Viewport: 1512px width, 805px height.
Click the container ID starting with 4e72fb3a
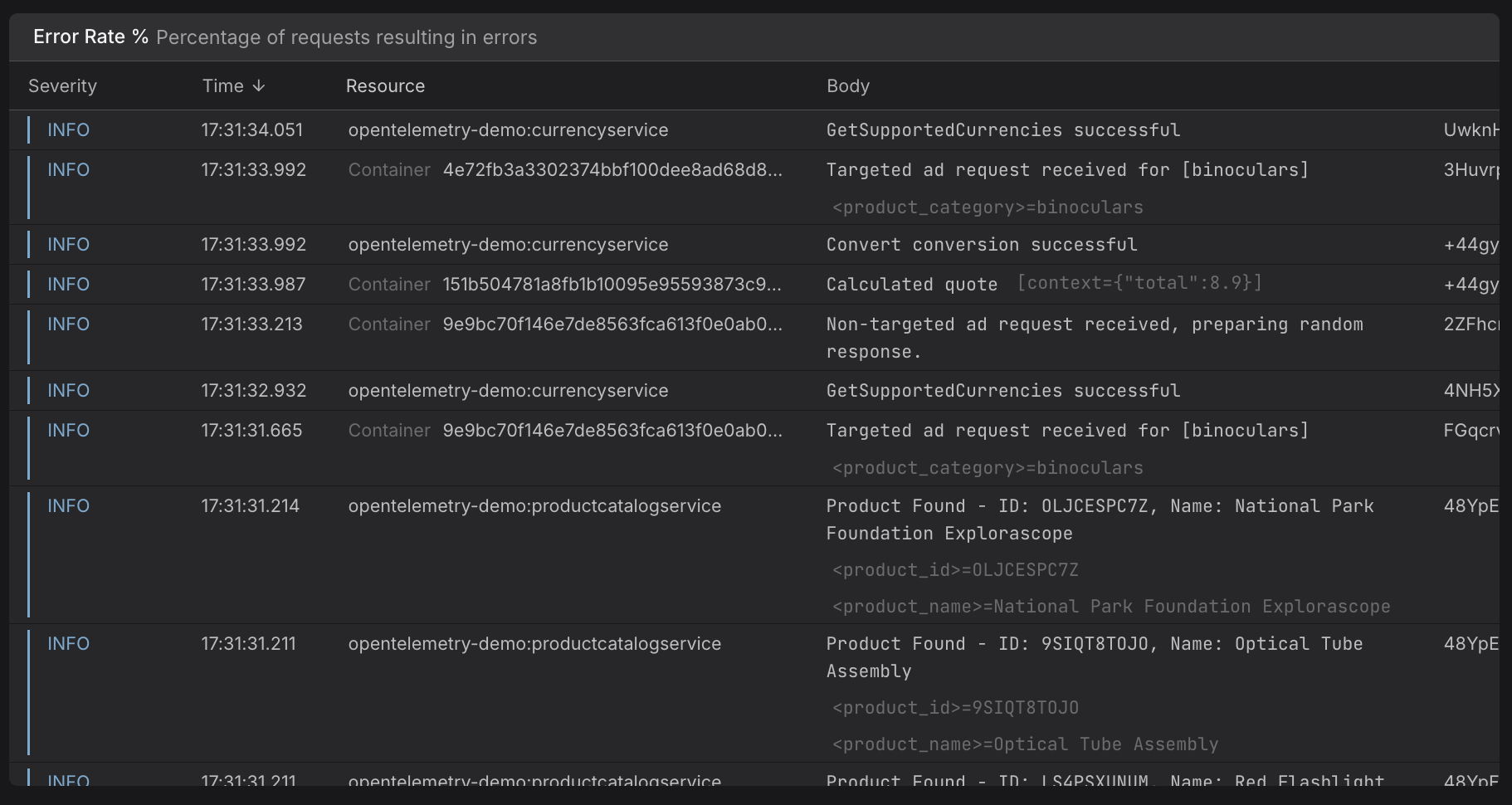612,169
